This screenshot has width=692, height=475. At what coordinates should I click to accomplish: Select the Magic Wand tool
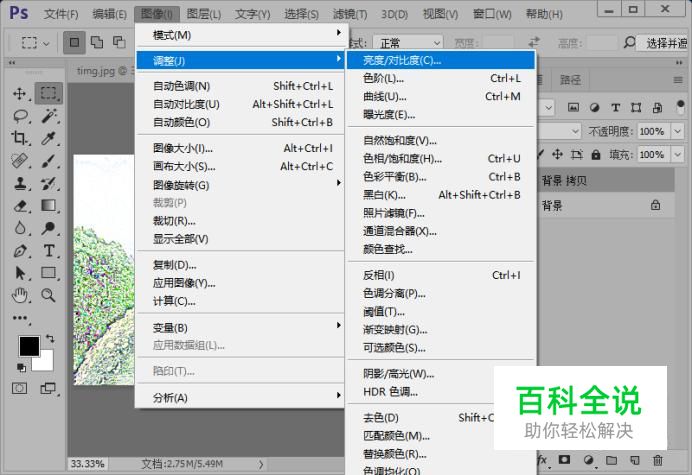click(49, 116)
